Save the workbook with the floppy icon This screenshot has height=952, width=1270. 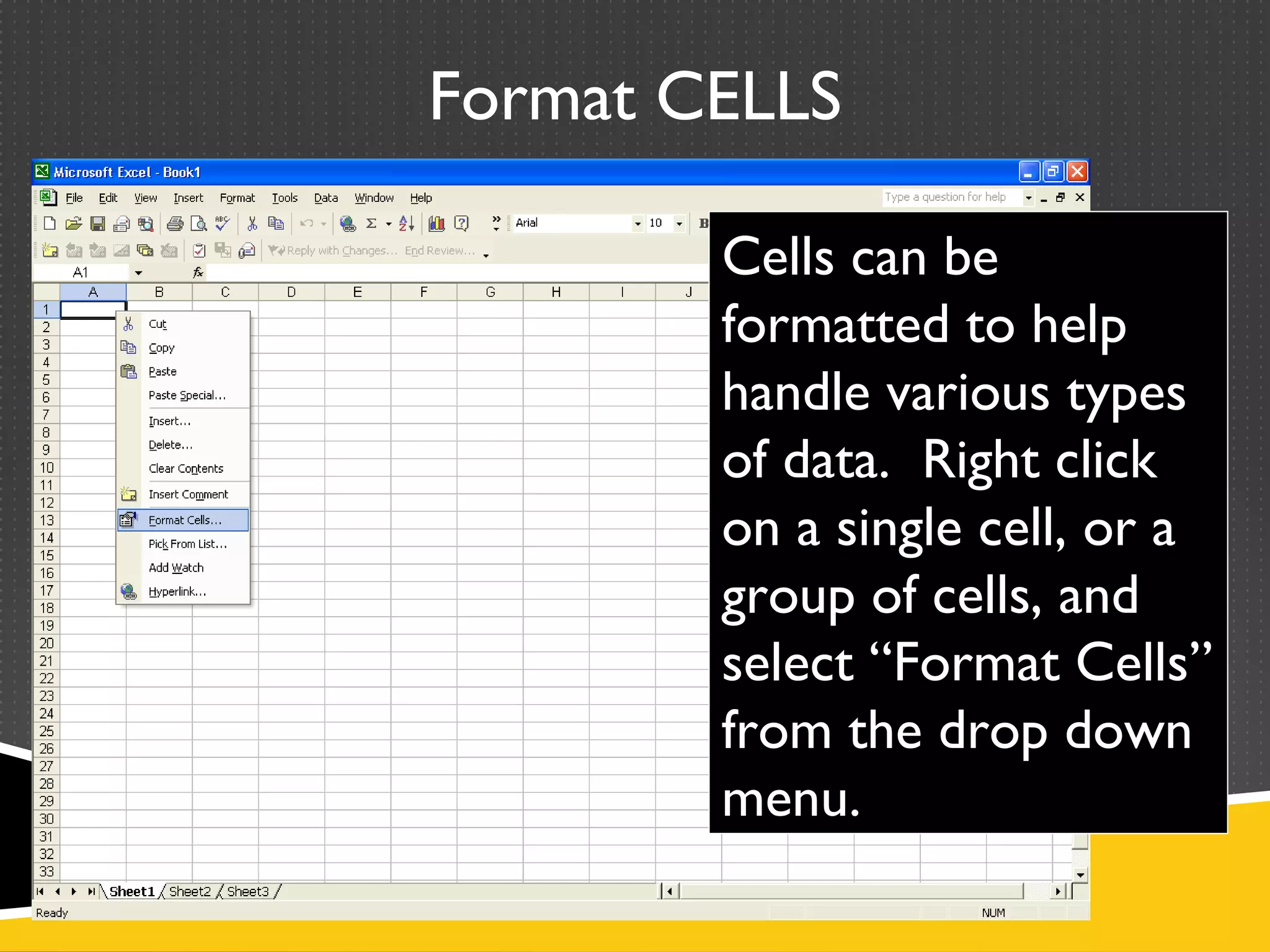coord(98,224)
